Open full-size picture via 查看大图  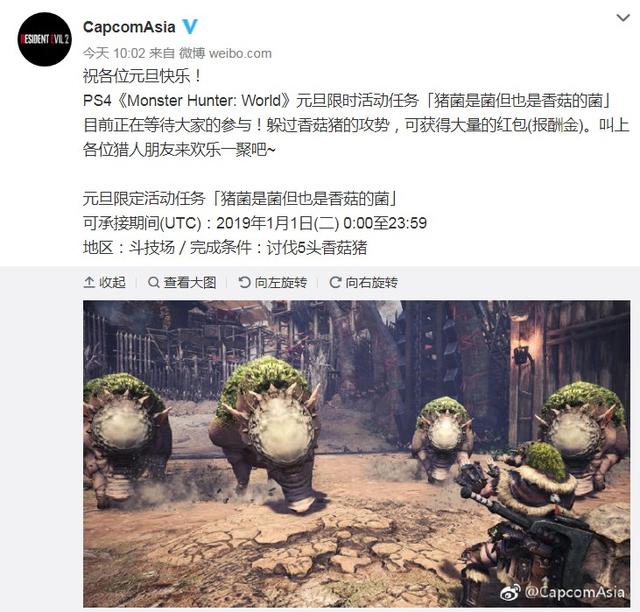click(190, 282)
